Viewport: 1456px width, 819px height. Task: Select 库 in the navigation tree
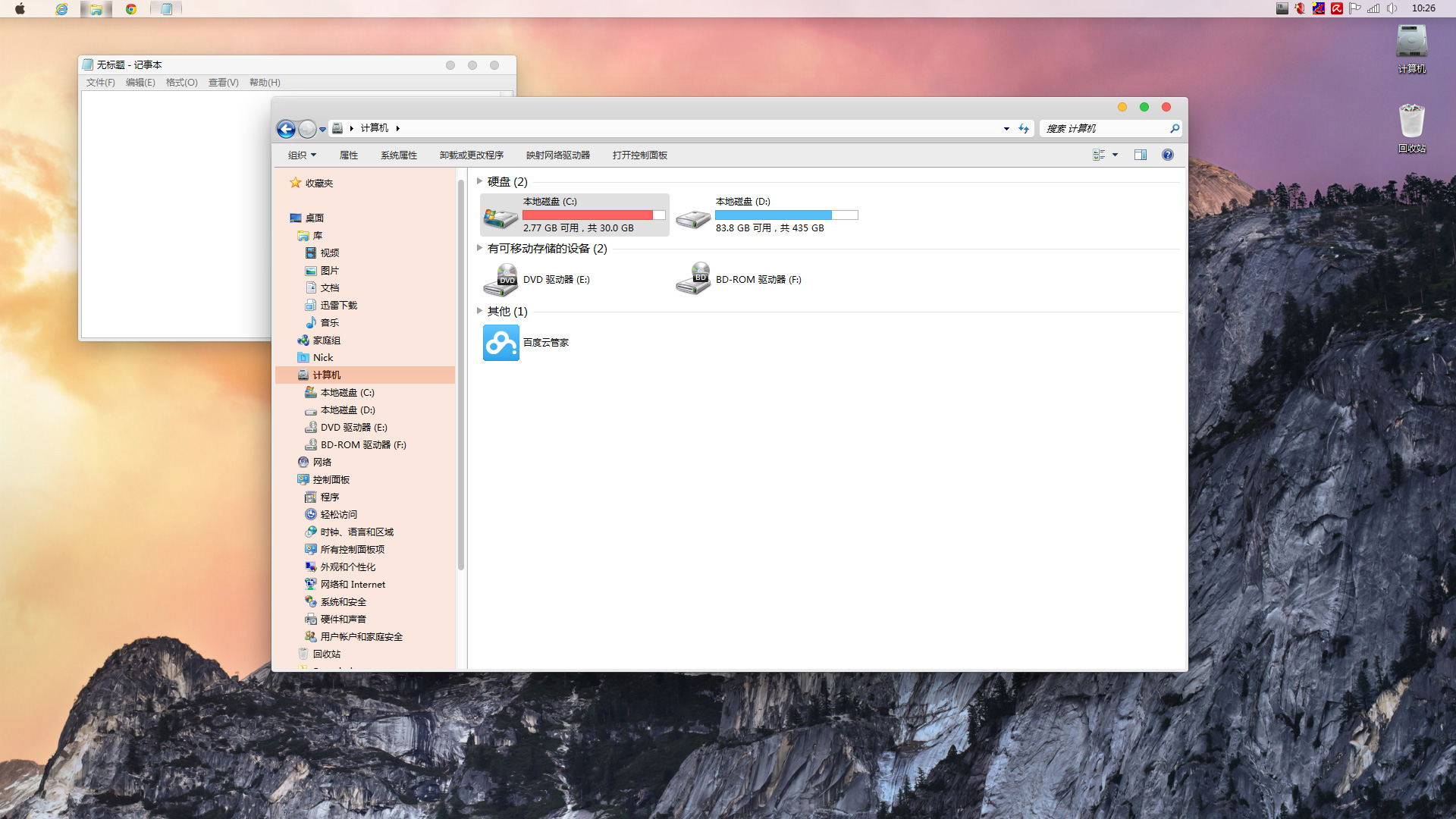click(x=310, y=236)
